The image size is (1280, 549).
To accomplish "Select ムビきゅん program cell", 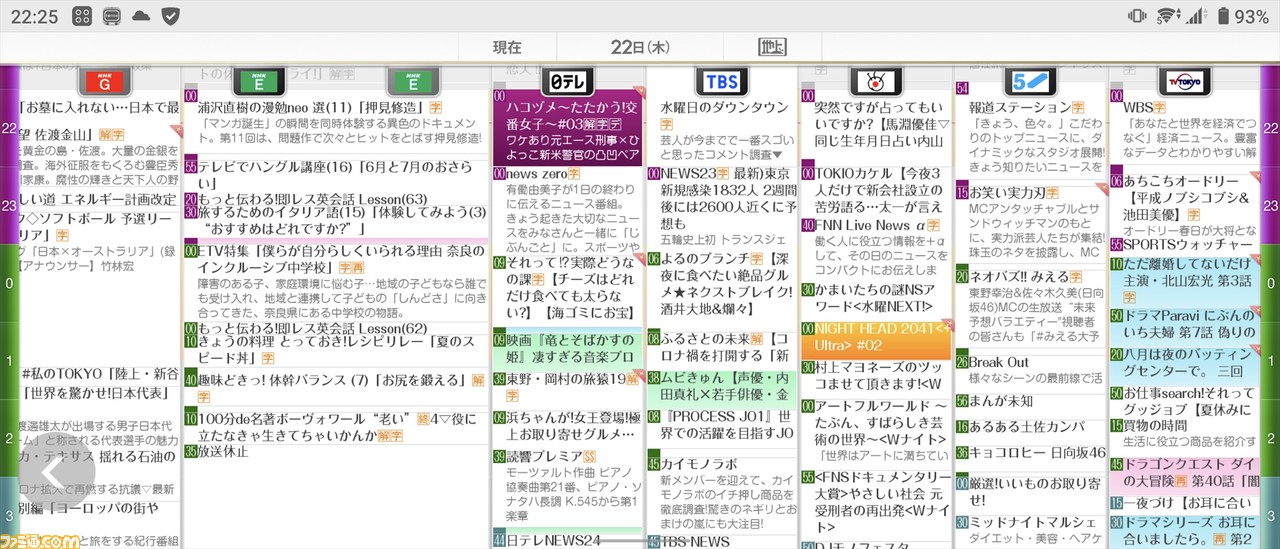I will click(722, 387).
